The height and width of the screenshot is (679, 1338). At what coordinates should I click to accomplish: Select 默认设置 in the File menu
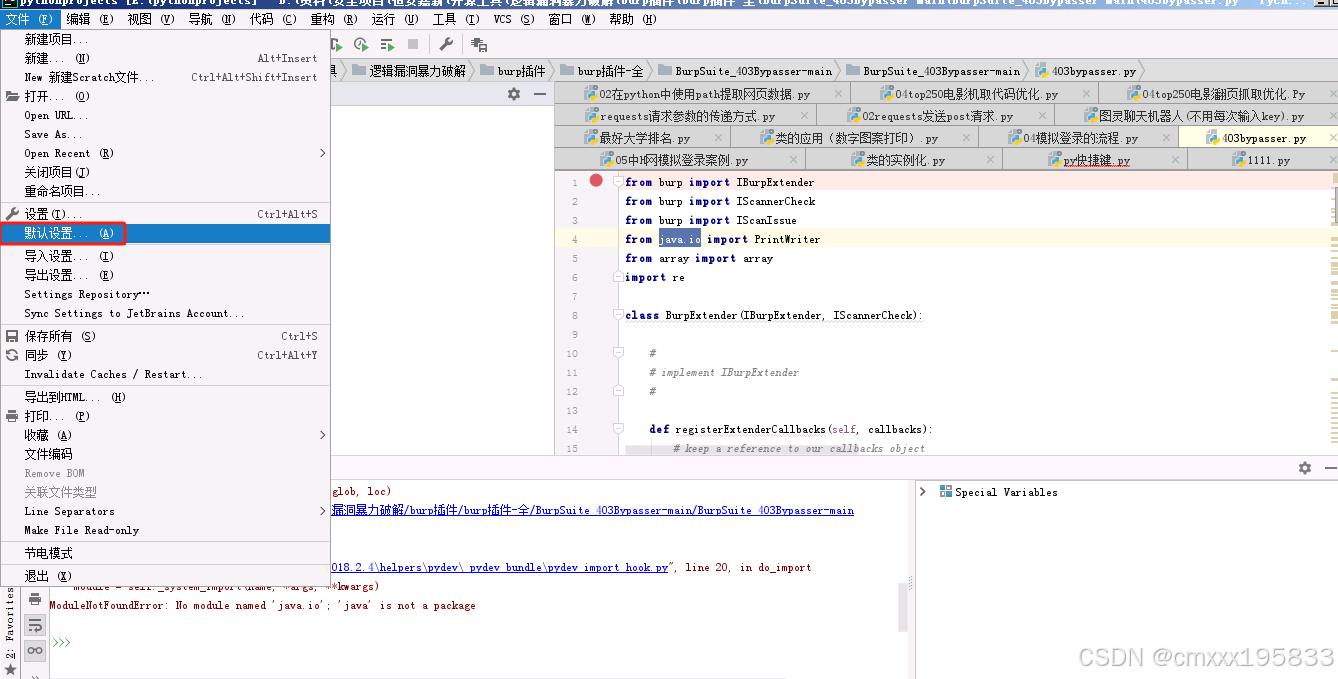[60, 234]
